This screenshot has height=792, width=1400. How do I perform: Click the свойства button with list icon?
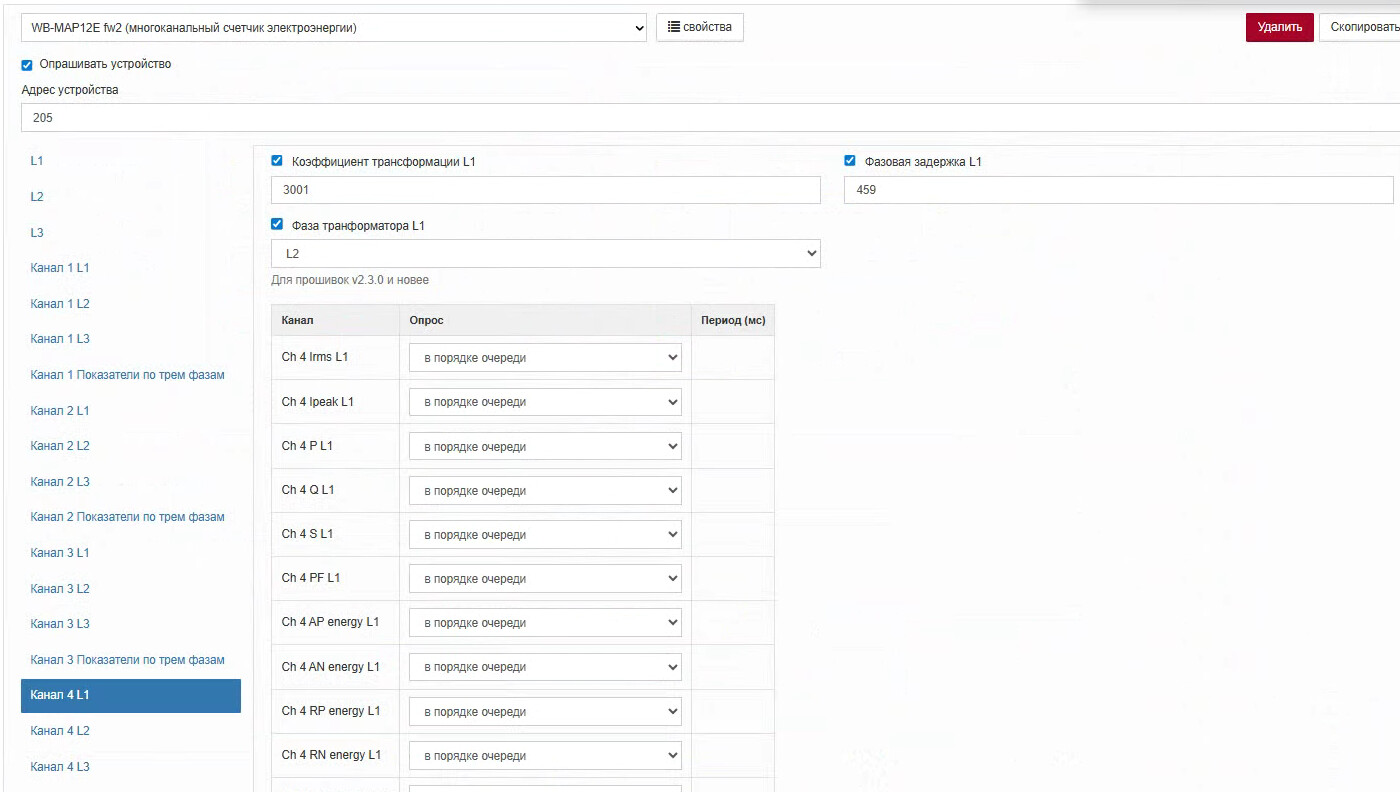pos(699,27)
